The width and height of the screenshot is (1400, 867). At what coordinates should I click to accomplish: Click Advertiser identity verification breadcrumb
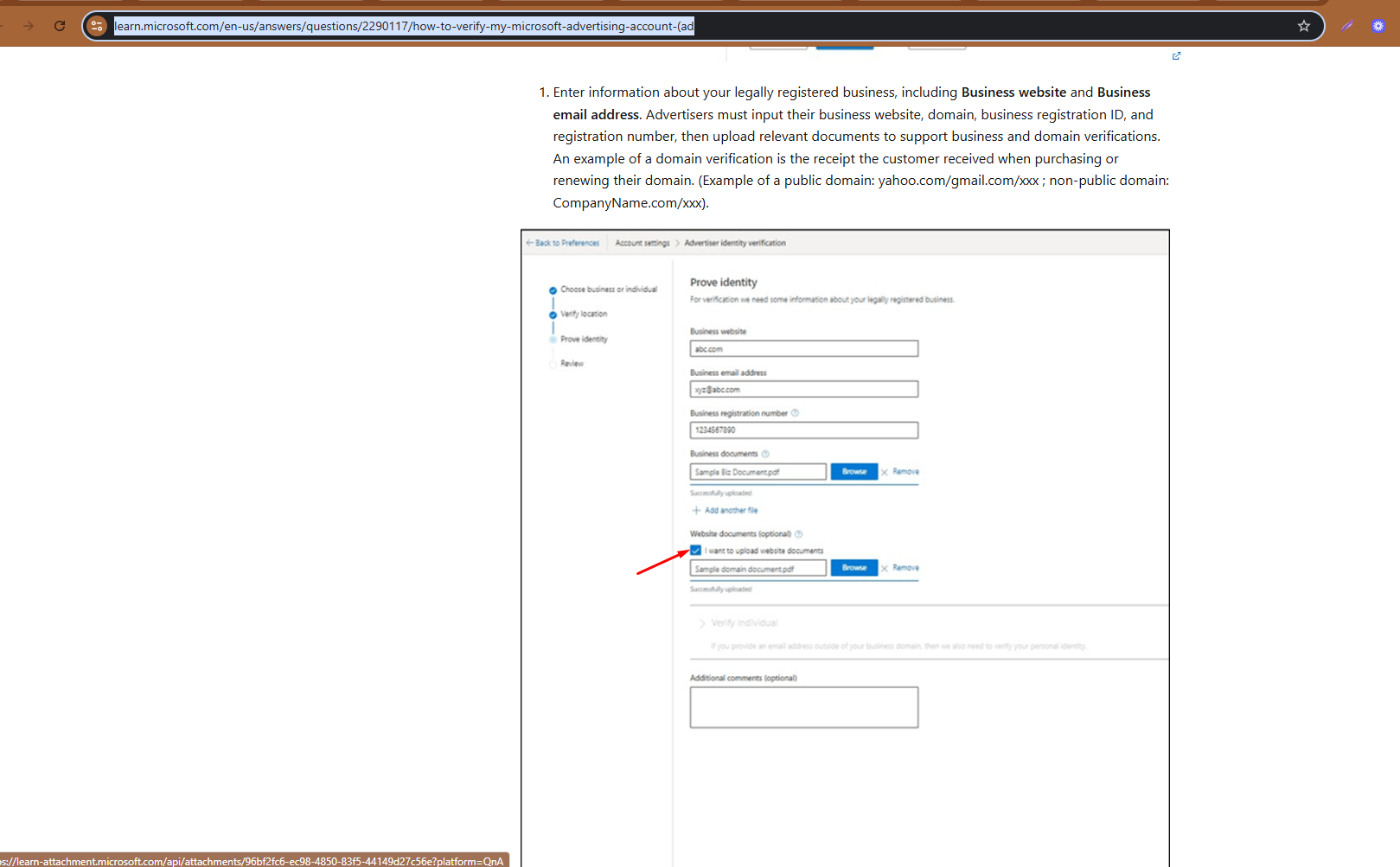[x=735, y=243]
